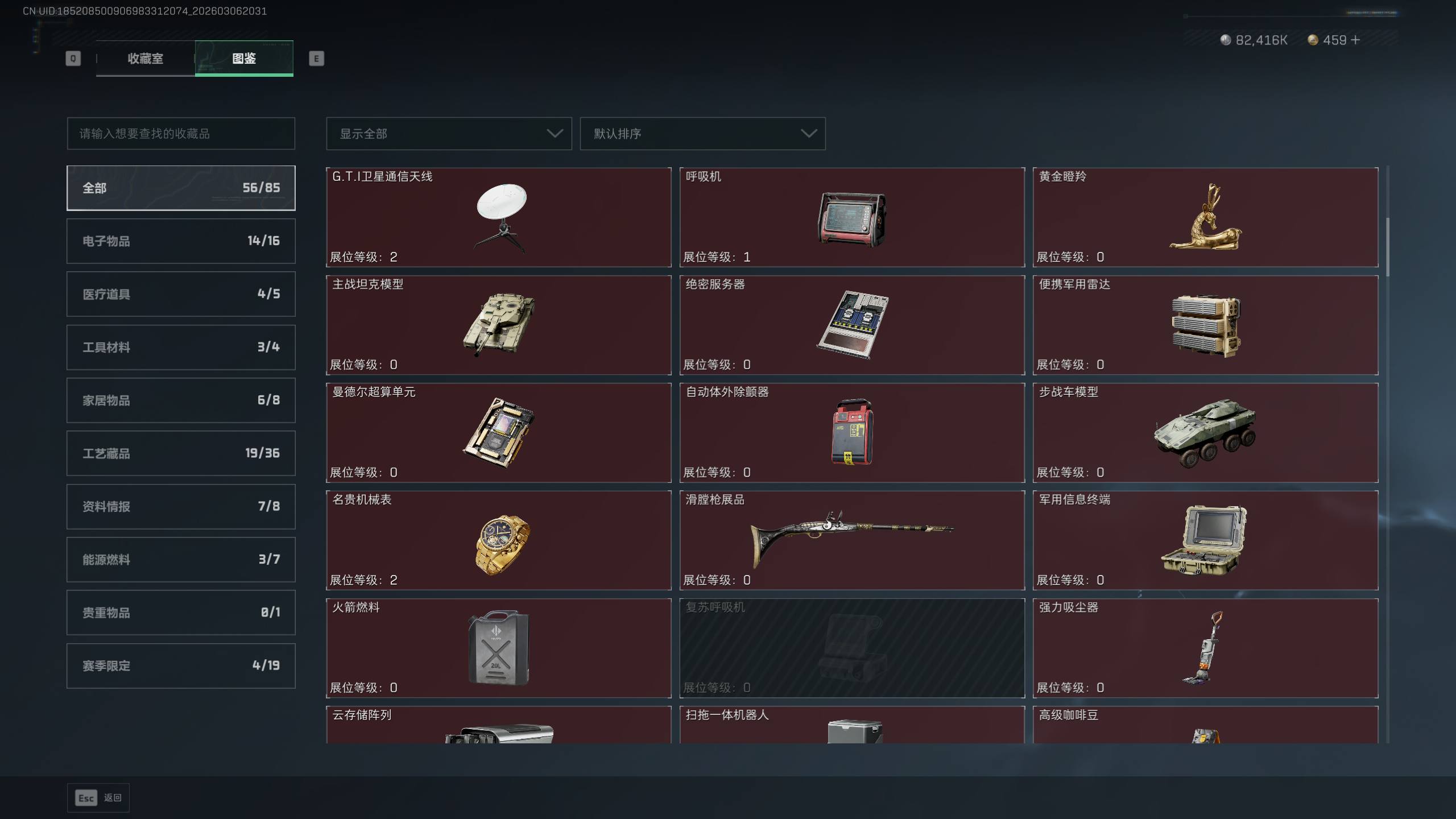Open the 军用信息终端 terminal item

(x=1205, y=540)
